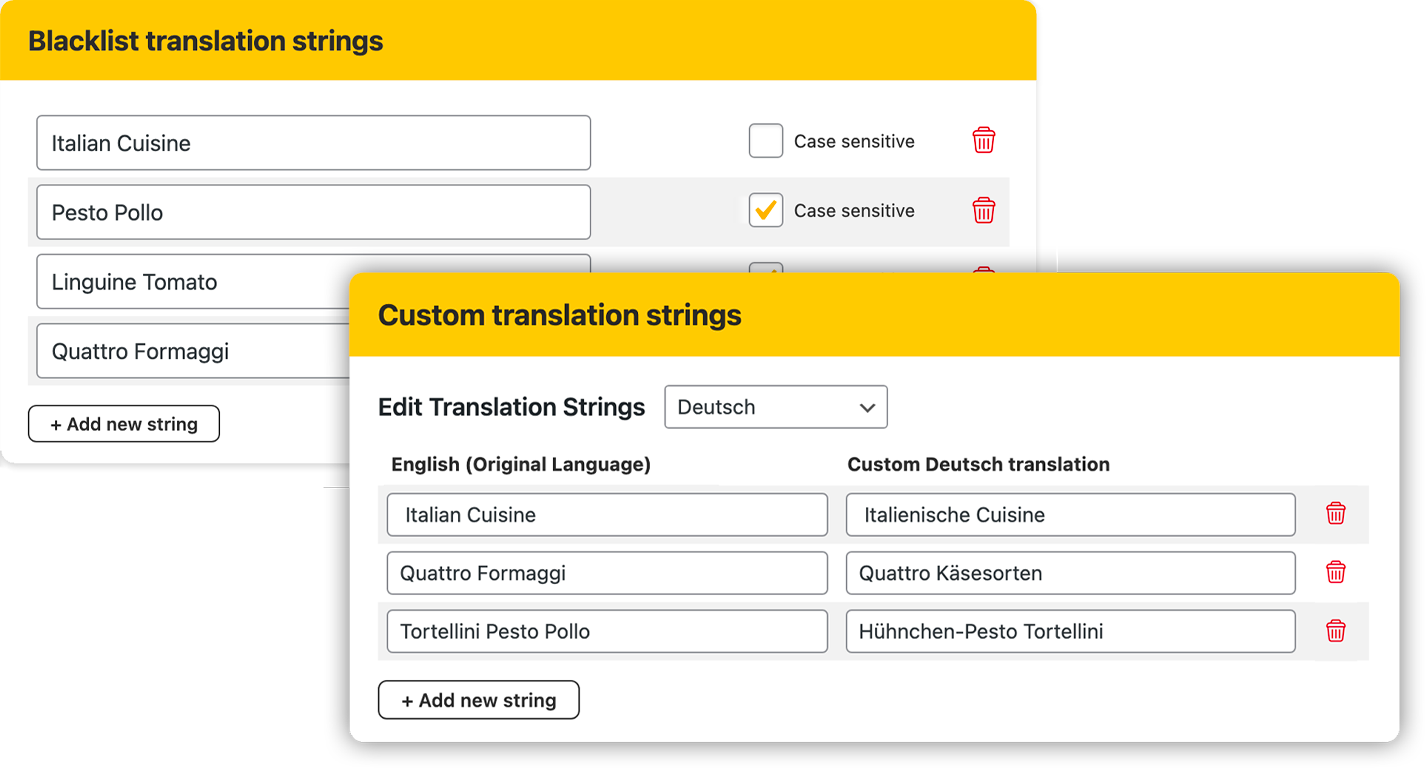This screenshot has width=1428, height=777.
Task: Add new string to the blacklist
Action: (123, 424)
